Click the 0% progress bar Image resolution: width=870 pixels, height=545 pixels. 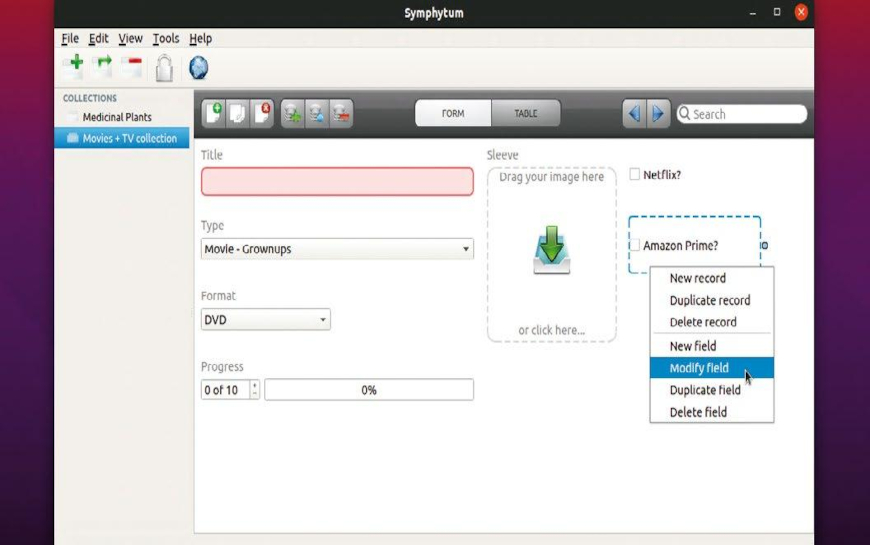pyautogui.click(x=369, y=390)
